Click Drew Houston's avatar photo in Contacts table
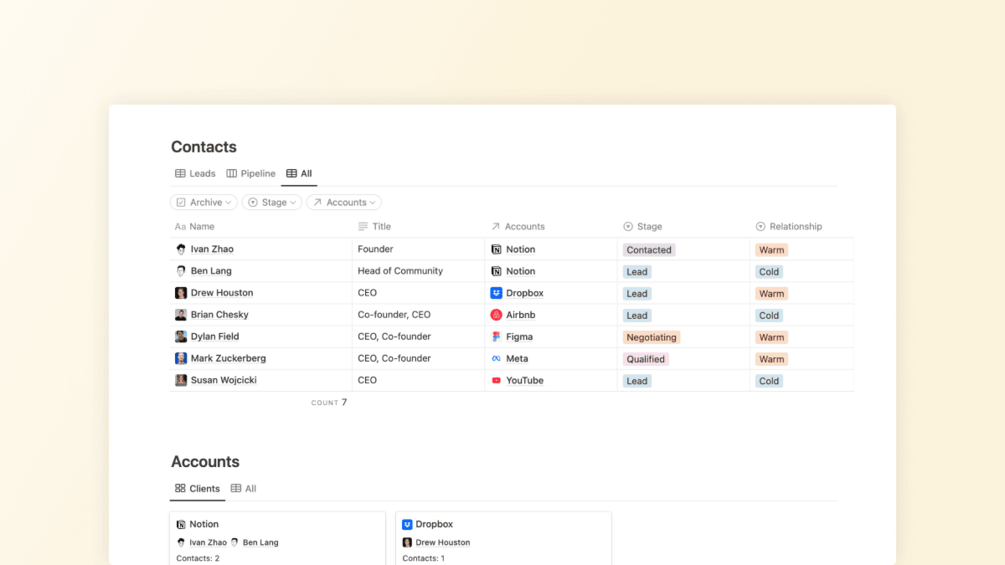This screenshot has width=1005, height=565. pyautogui.click(x=181, y=293)
